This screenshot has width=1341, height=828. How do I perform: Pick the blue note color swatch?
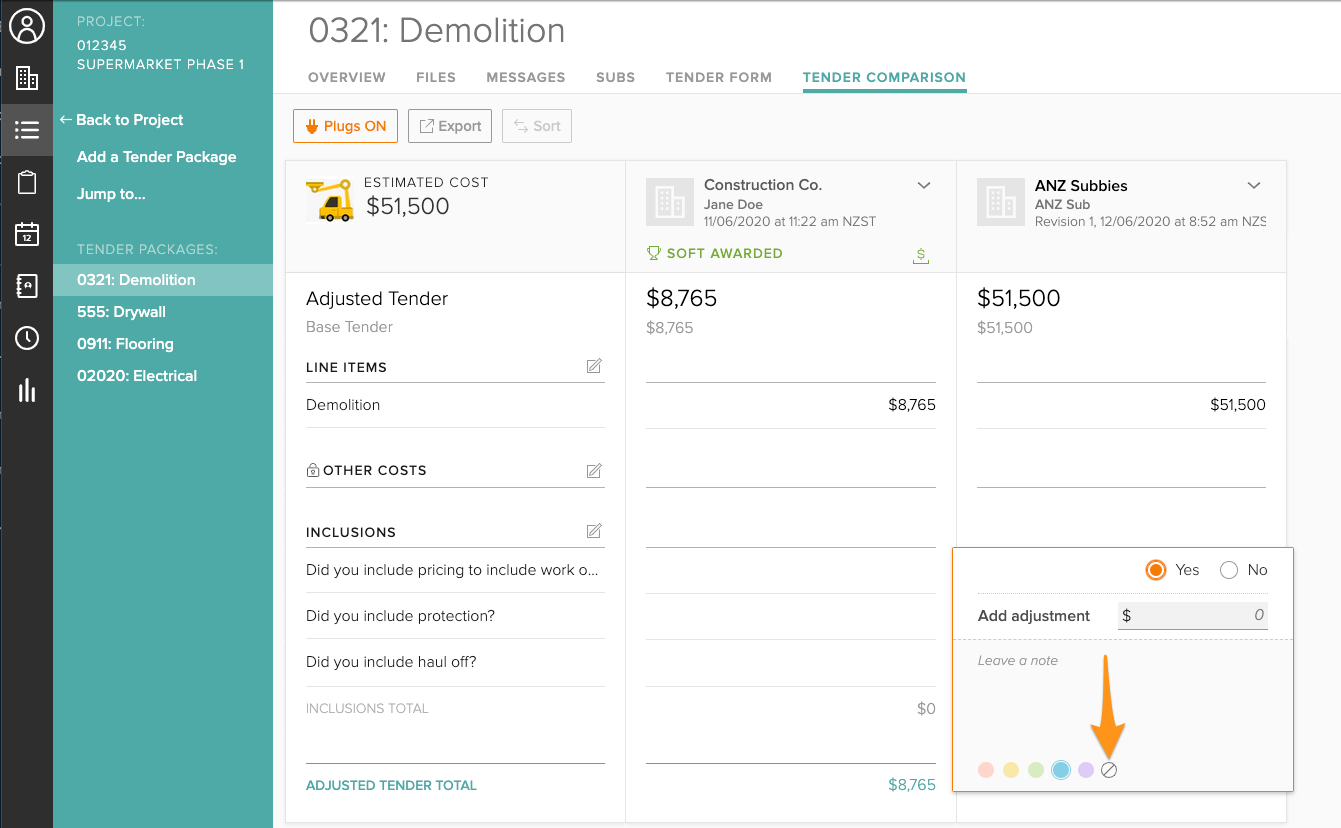(1060, 770)
